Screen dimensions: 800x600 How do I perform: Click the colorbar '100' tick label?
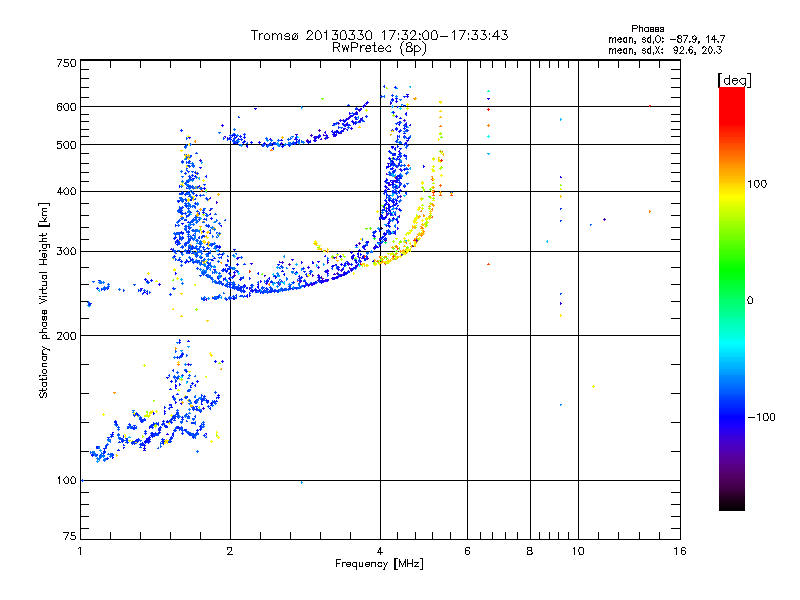click(x=757, y=184)
